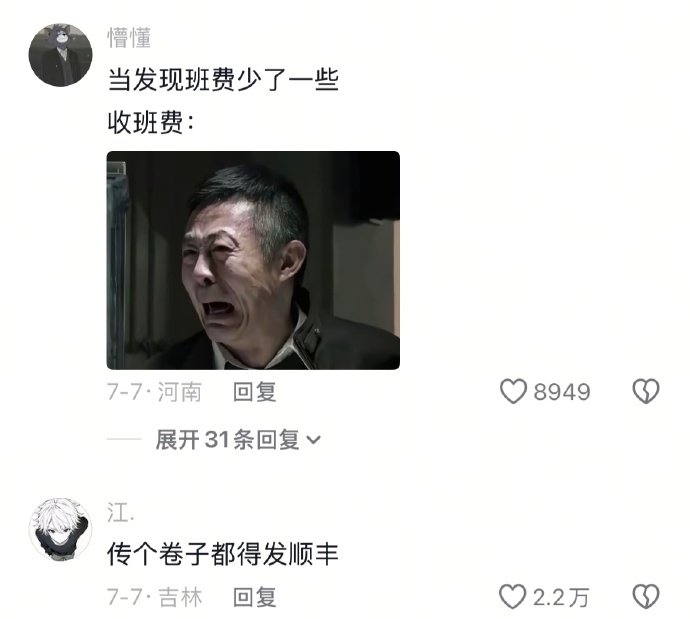Tap the 8949 like count
The height and width of the screenshot is (619, 690).
coord(562,392)
